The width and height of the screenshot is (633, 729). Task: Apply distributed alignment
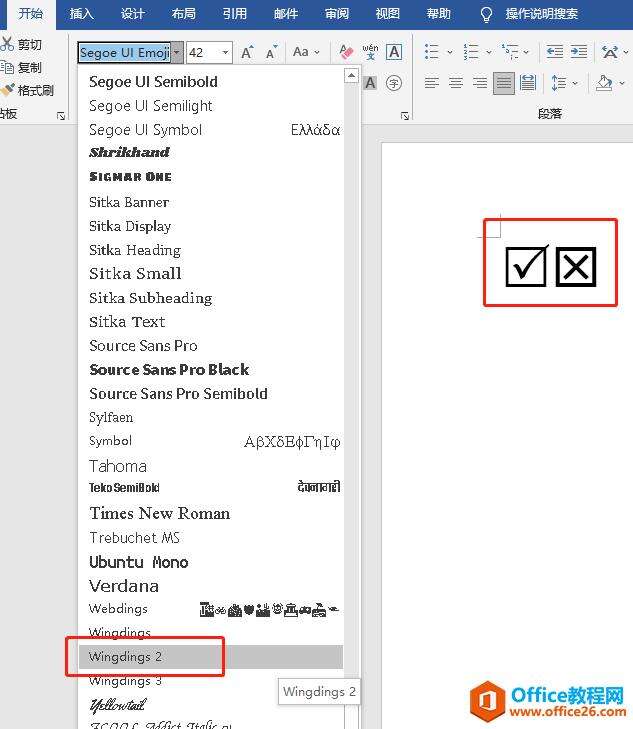[x=528, y=83]
